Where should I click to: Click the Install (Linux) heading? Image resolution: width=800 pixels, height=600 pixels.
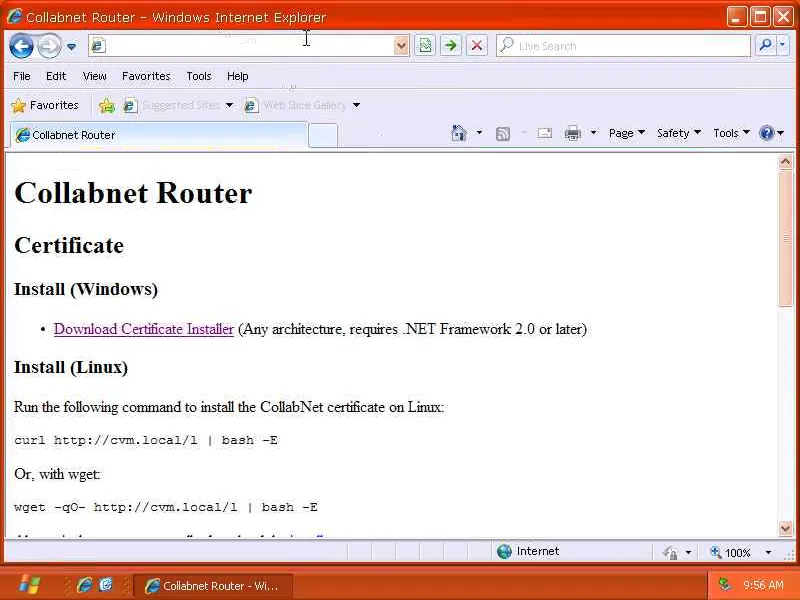(71, 367)
